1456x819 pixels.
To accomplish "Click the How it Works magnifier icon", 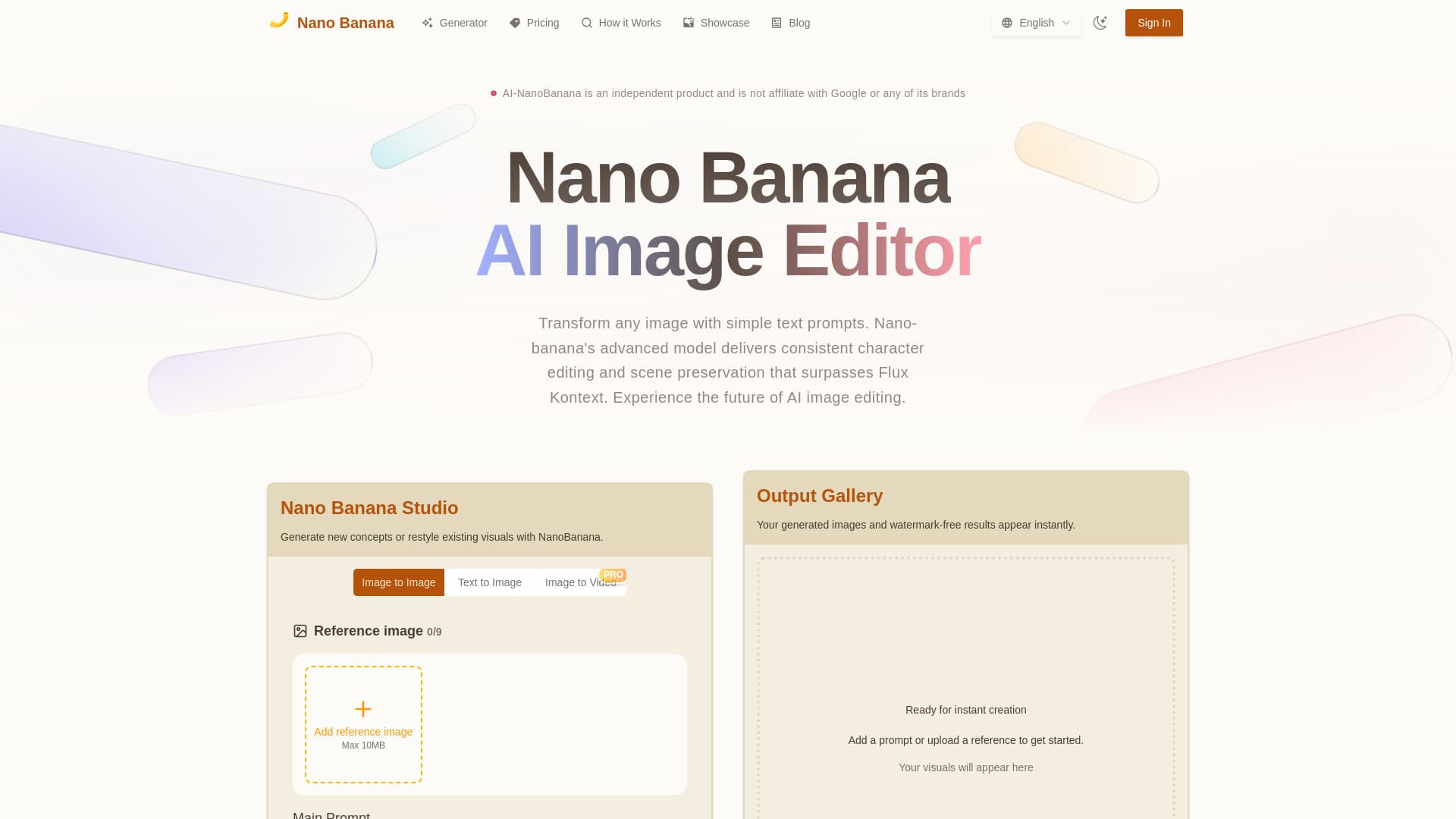I will 586,23.
